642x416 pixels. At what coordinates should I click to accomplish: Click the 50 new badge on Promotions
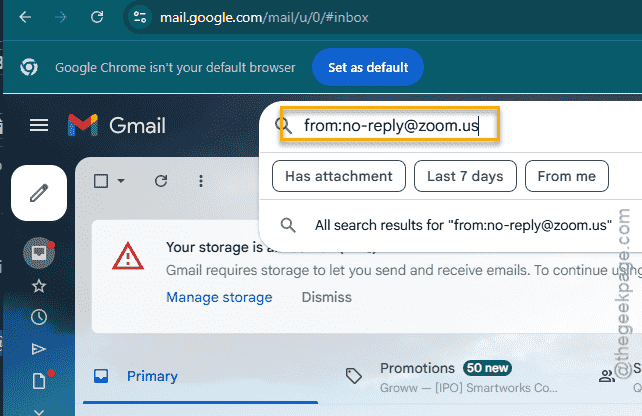[487, 368]
